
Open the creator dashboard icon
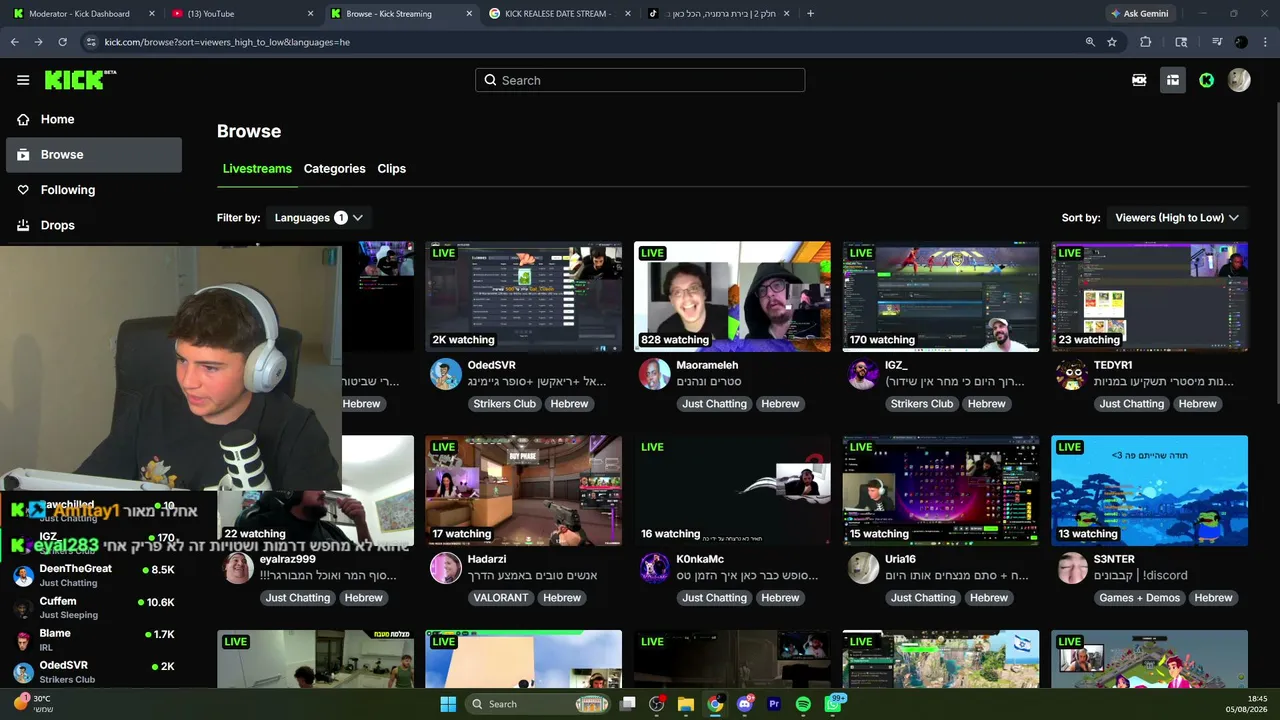pyautogui.click(x=1173, y=80)
